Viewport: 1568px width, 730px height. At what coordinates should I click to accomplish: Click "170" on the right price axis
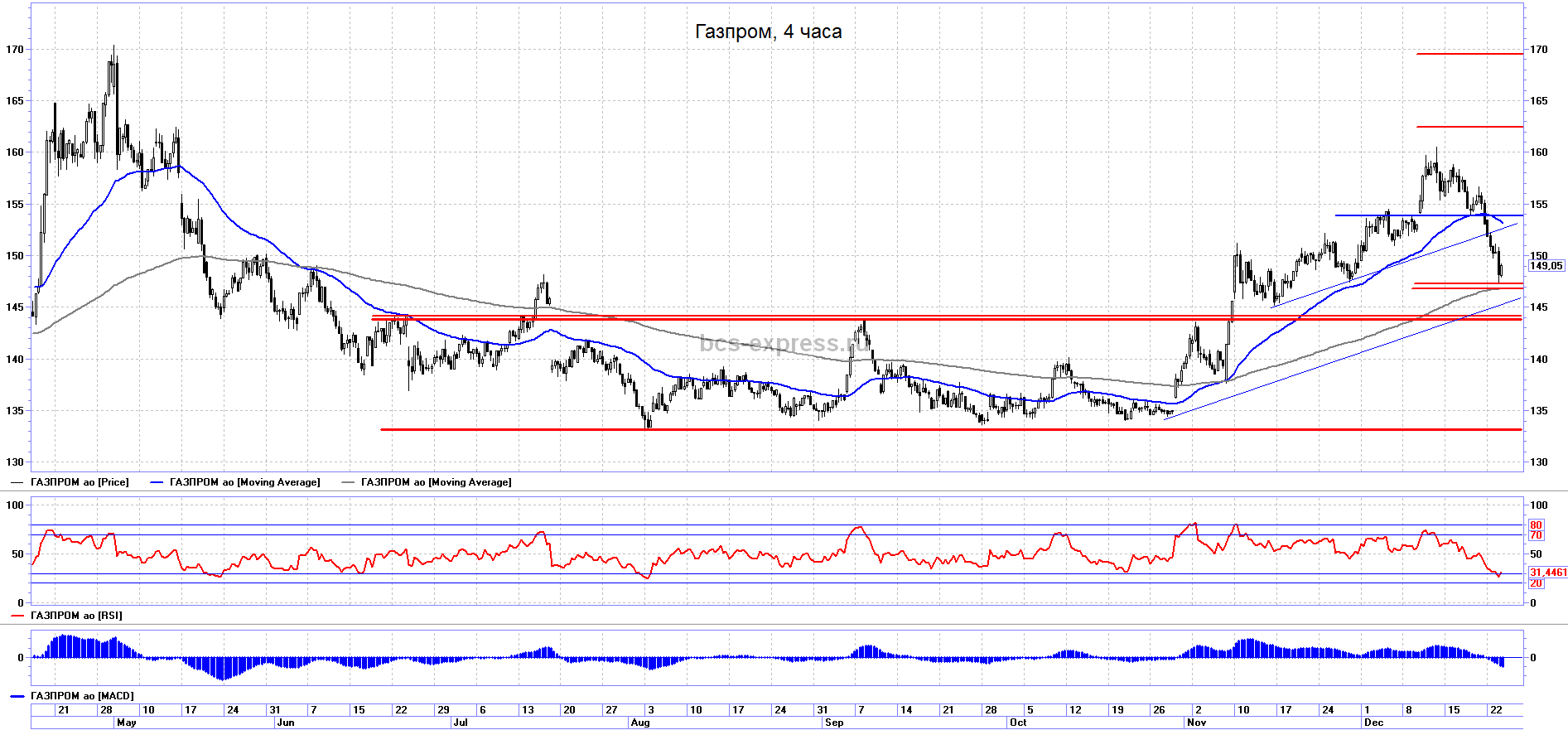pyautogui.click(x=1538, y=50)
